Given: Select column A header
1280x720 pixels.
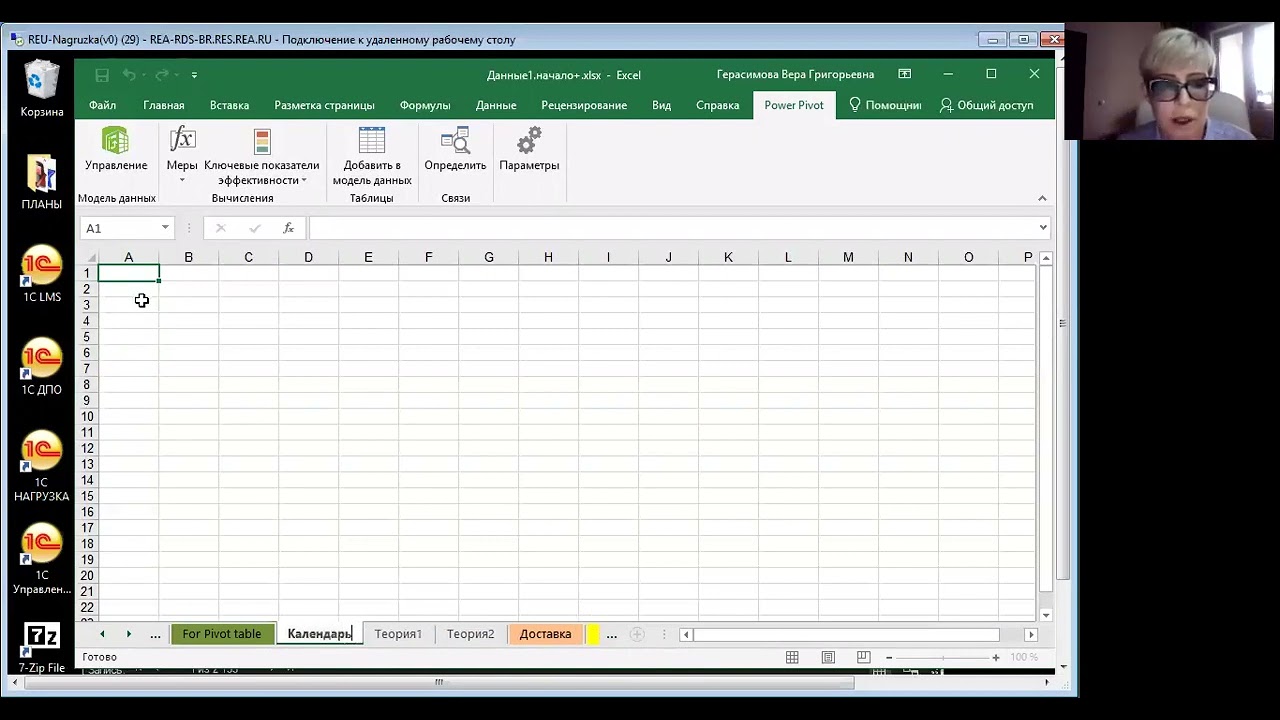Looking at the screenshot, I should click(129, 258).
